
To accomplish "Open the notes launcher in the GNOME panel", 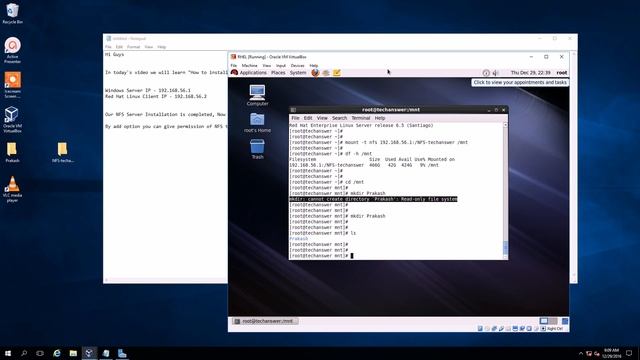I will tap(337, 73).
